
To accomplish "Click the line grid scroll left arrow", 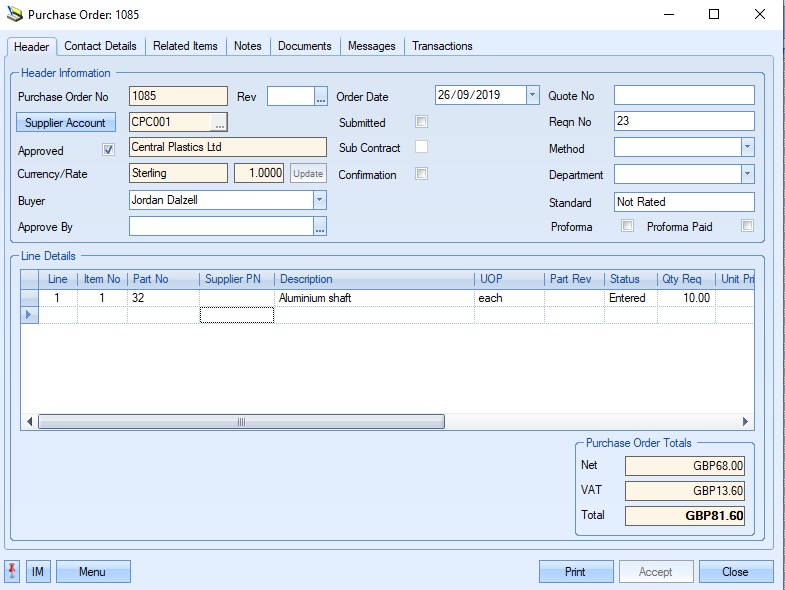I will pyautogui.click(x=29, y=422).
